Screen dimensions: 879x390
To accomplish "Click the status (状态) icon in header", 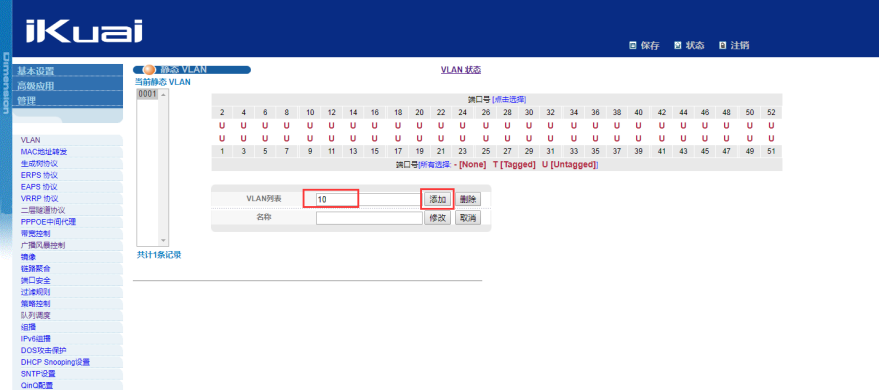I will coord(678,46).
